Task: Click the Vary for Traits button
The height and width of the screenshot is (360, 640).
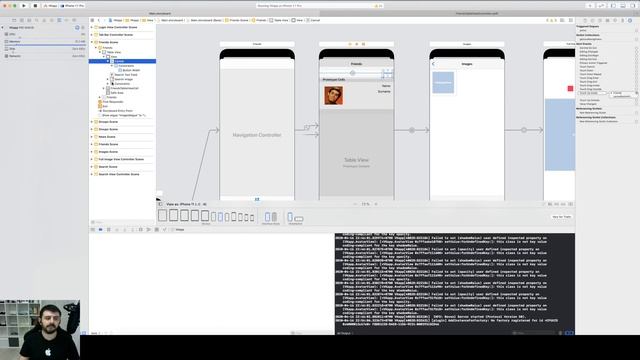Action: (x=562, y=217)
